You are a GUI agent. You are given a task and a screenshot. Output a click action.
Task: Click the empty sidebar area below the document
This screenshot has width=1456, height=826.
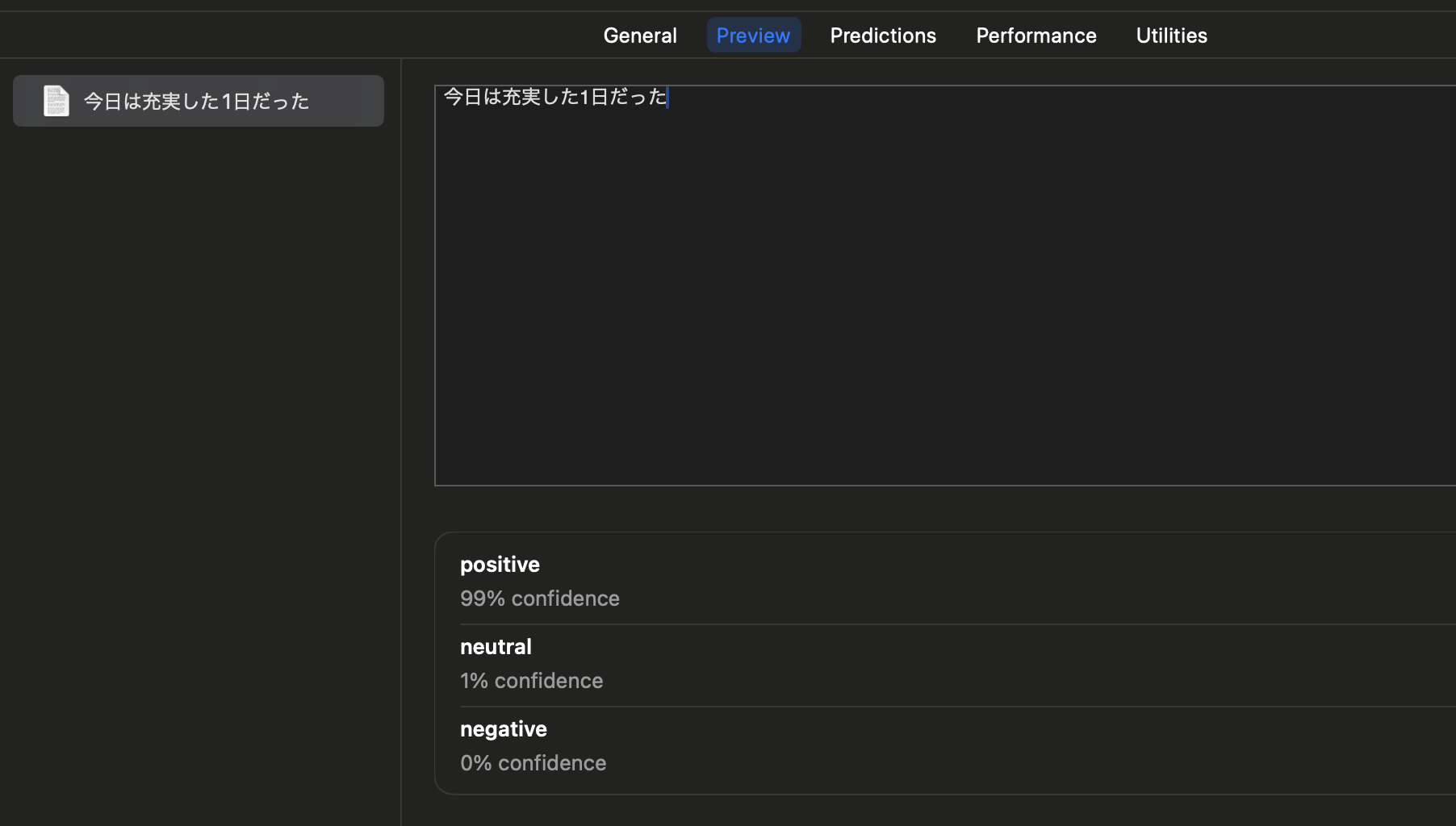[196, 403]
